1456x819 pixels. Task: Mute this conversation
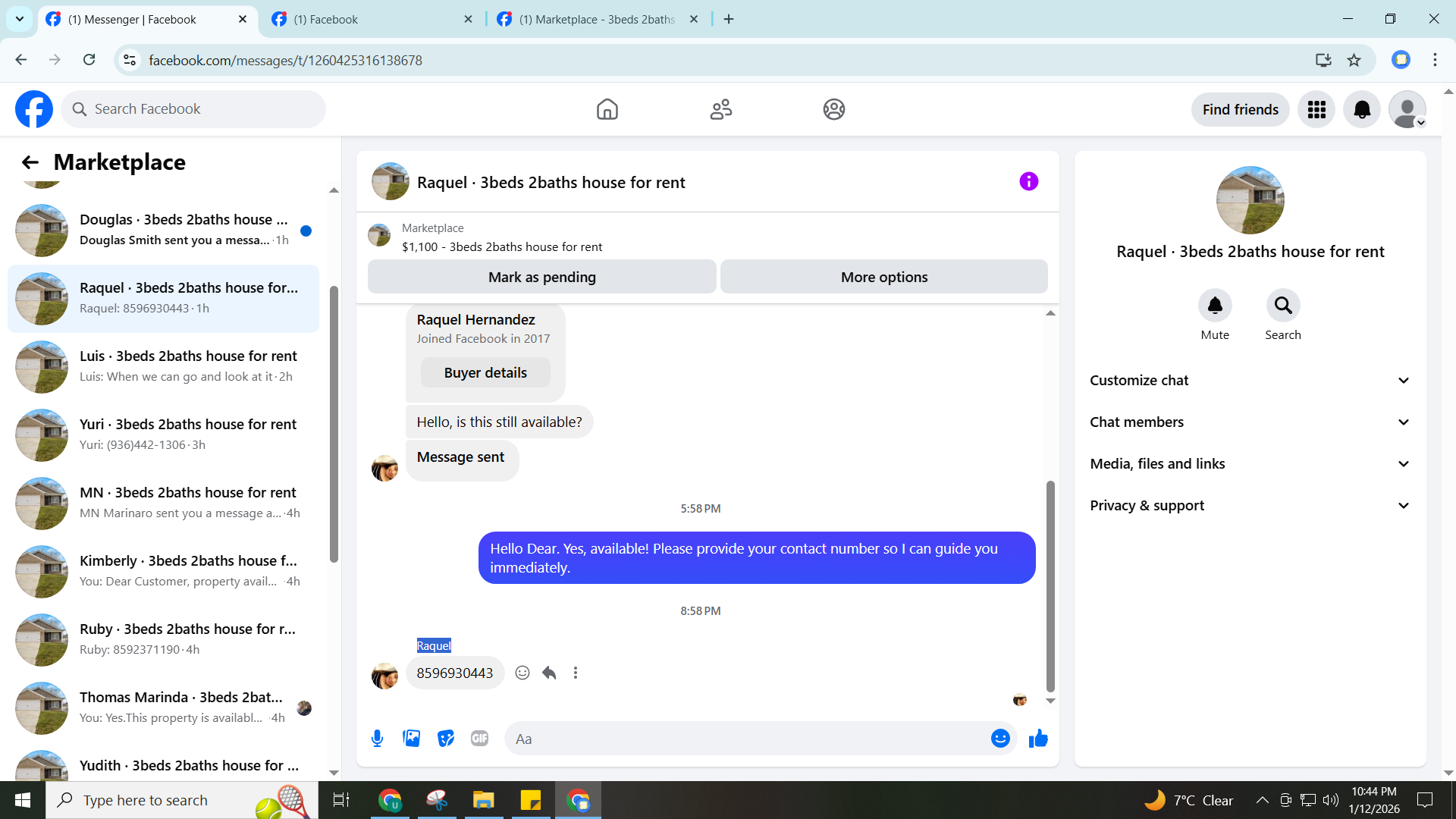[x=1214, y=306]
